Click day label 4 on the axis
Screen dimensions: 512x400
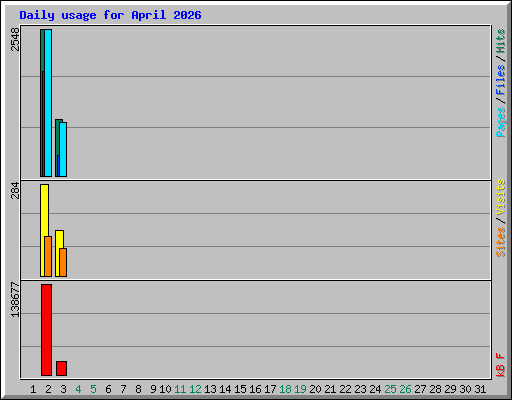78,389
